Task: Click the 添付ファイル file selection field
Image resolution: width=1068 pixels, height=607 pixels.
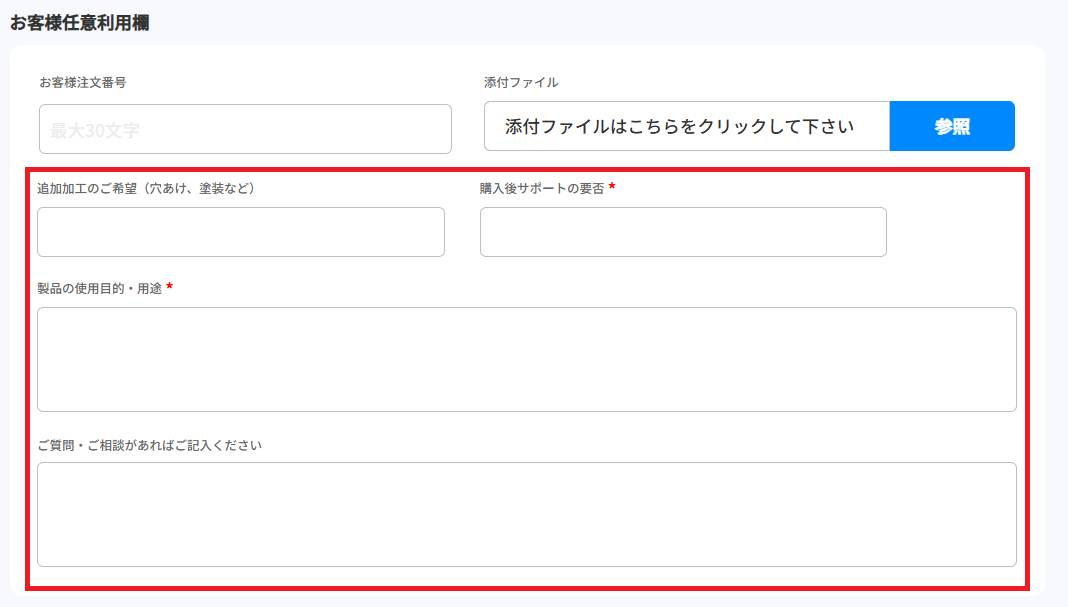Action: (686, 126)
